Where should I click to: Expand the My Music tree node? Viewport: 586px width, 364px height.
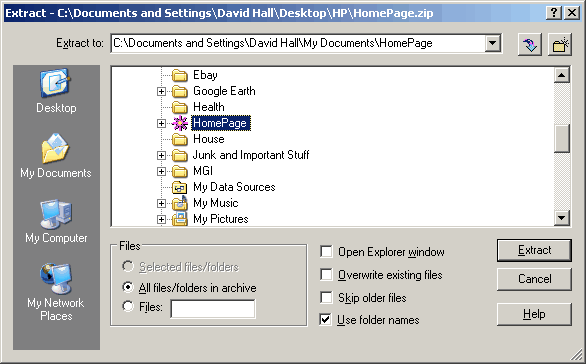pyautogui.click(x=161, y=203)
